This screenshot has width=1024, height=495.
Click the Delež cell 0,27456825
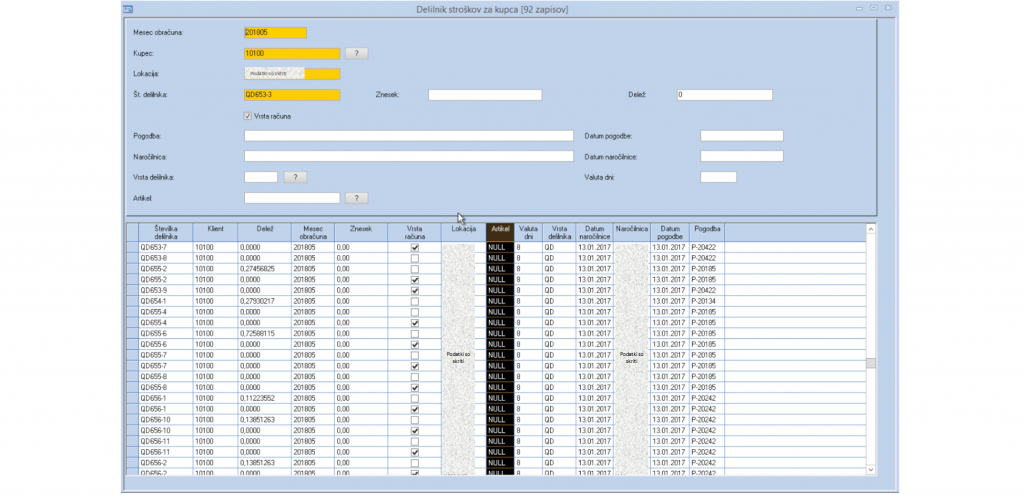(x=264, y=269)
